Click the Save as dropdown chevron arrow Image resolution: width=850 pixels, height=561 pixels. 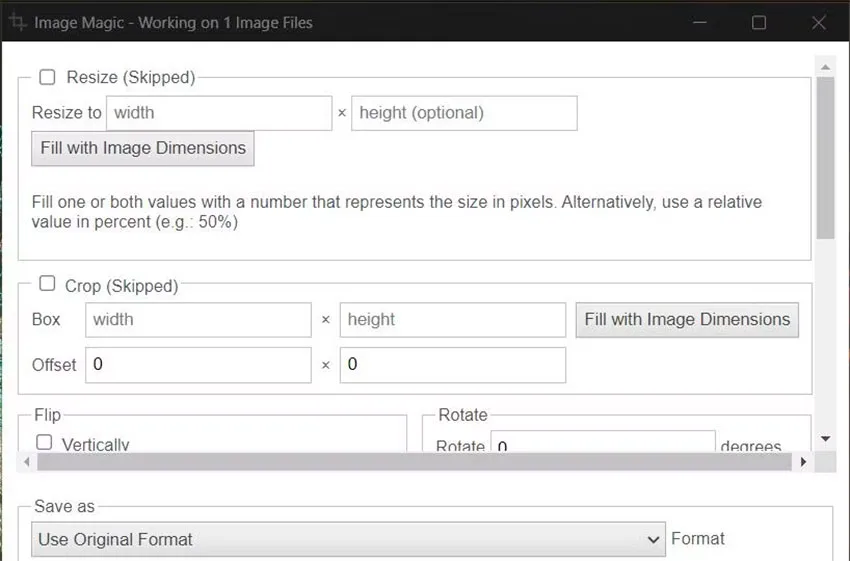[x=653, y=540]
